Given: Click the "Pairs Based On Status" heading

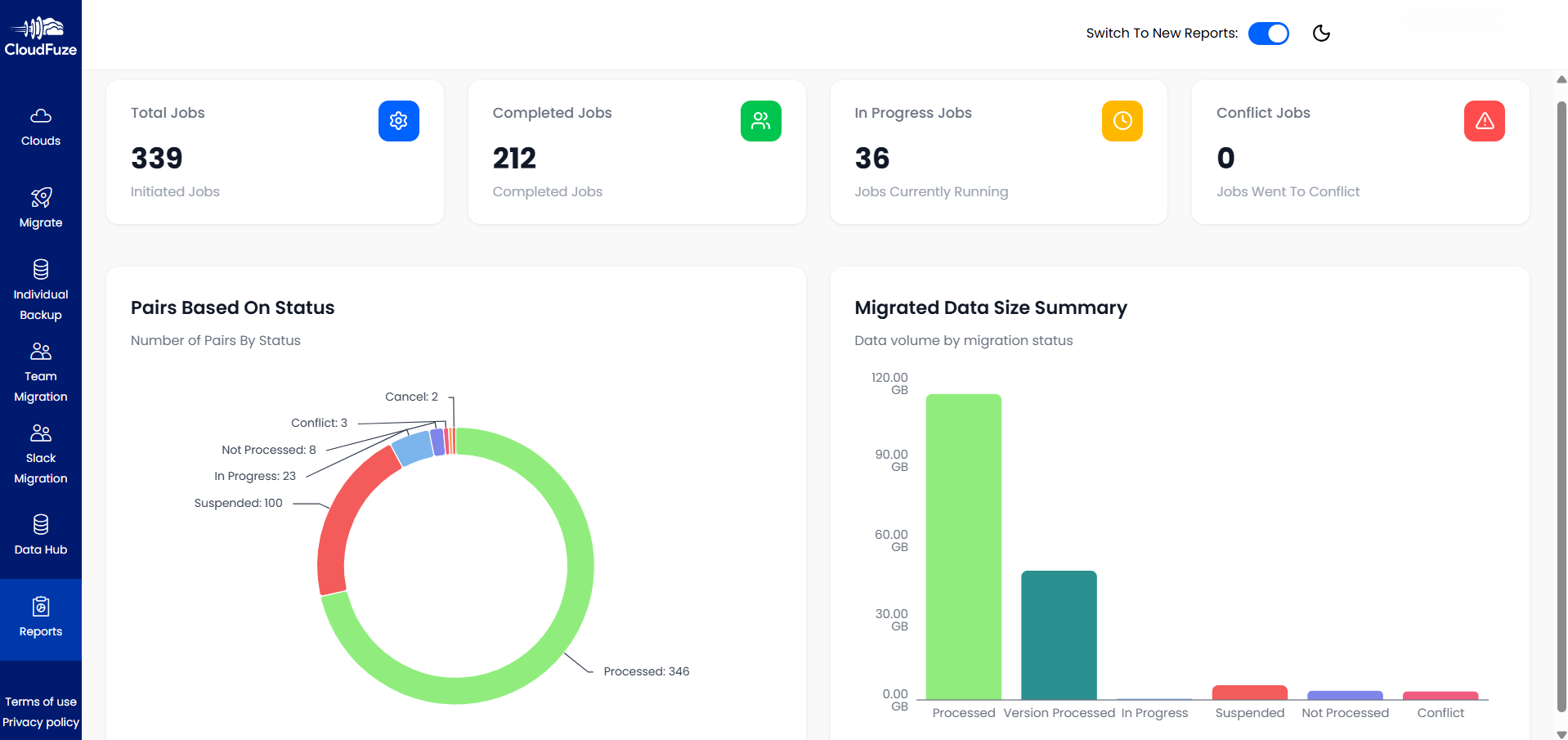Looking at the screenshot, I should point(233,307).
